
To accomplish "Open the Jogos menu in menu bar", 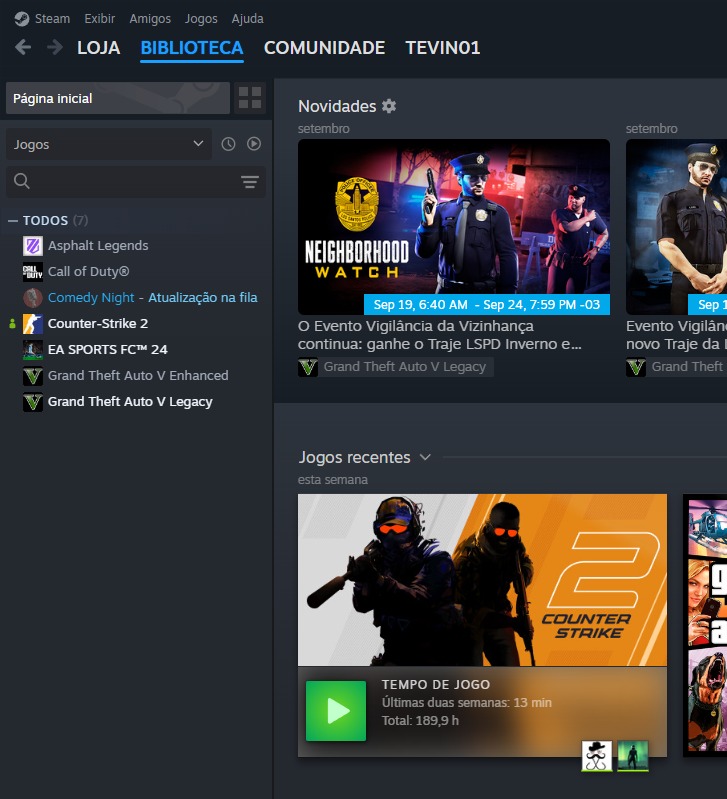I will 201,19.
